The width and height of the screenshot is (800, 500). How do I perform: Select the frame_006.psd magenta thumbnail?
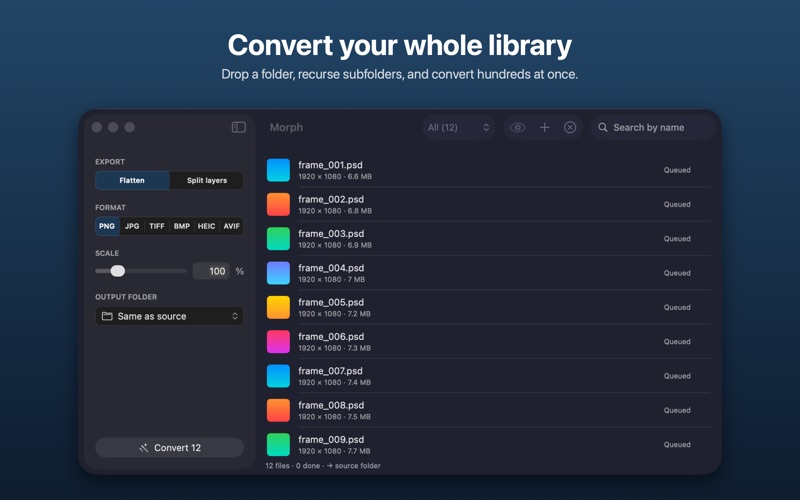[x=278, y=341]
